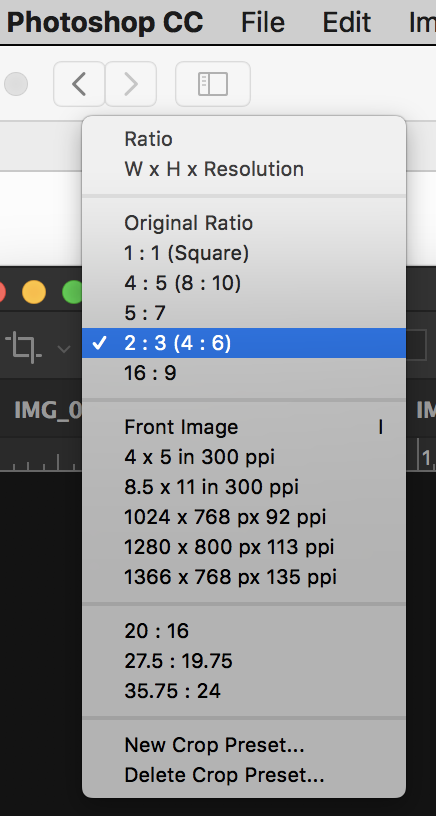Toggle the sidebar panel icon
436x816 pixels.
213,84
